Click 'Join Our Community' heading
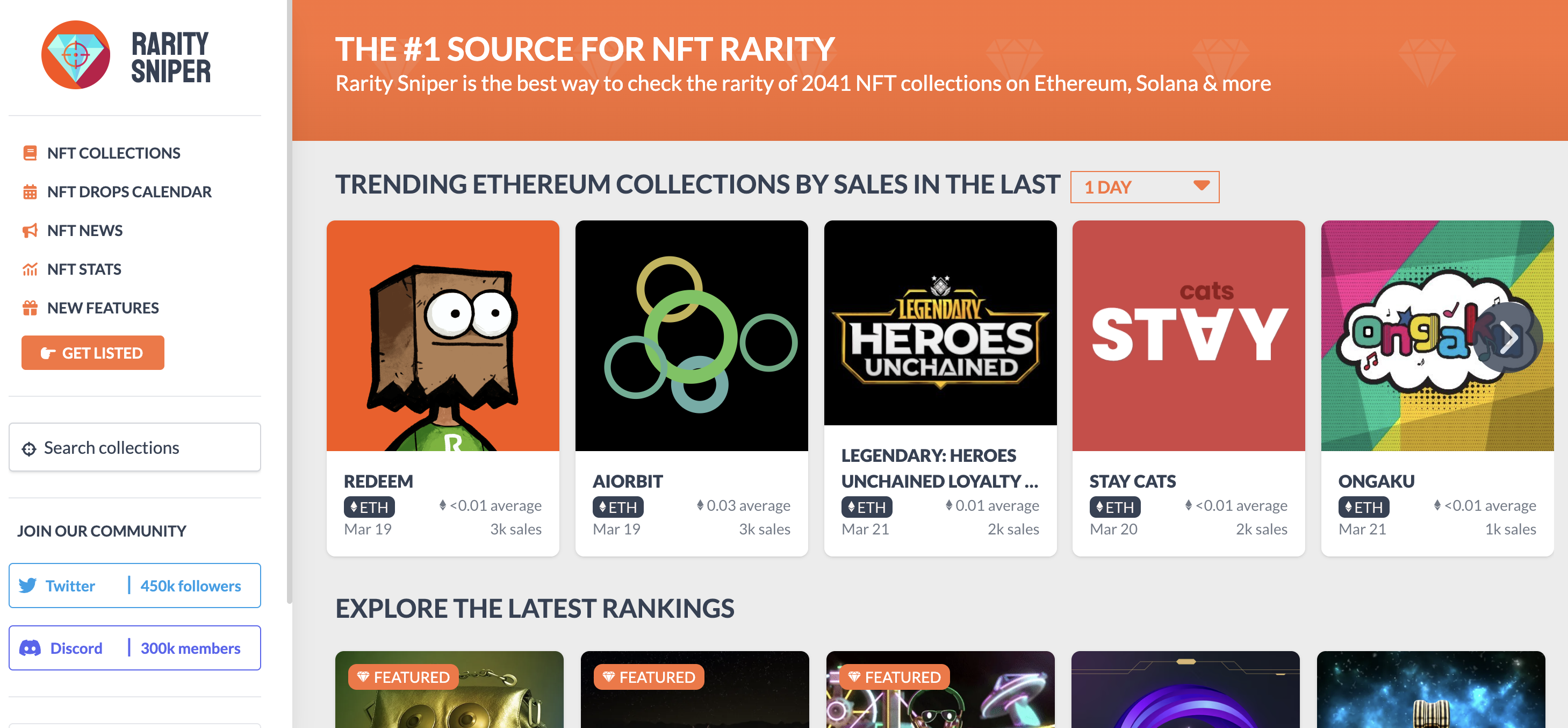 pos(102,531)
